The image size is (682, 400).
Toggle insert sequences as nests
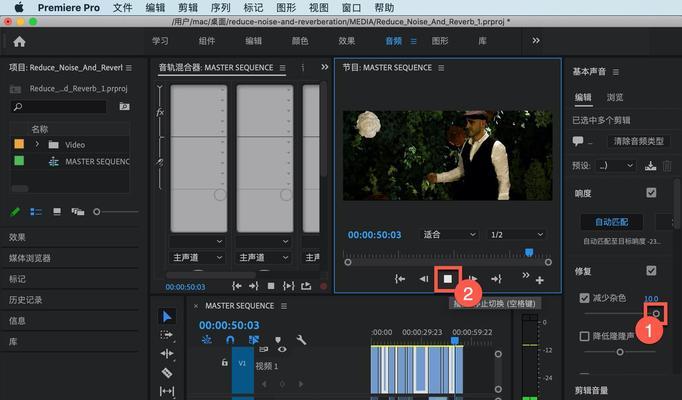tap(207, 340)
